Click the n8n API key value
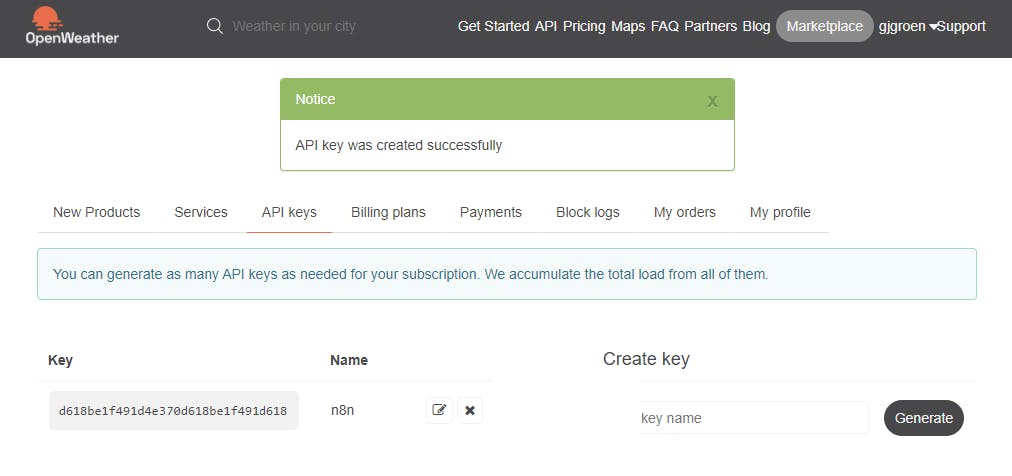Image resolution: width=1012 pixels, height=476 pixels. tap(173, 411)
